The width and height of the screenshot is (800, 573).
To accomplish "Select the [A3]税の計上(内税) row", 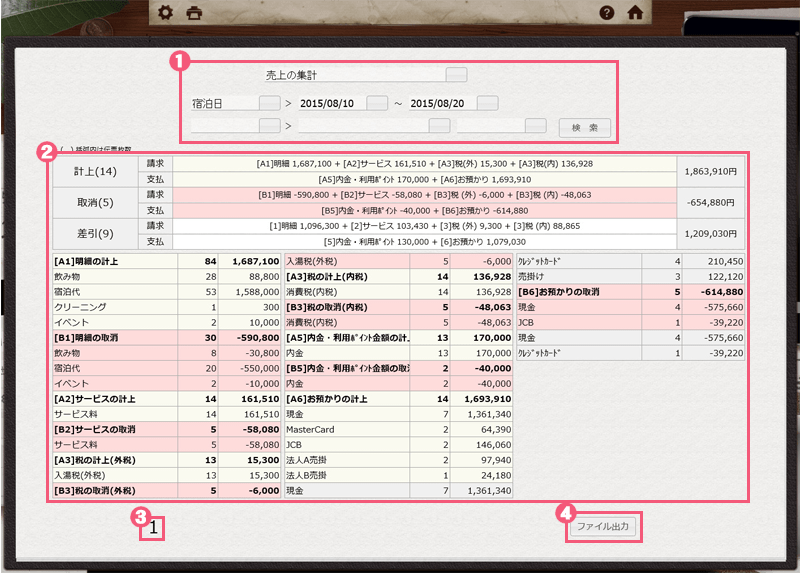I will point(398,277).
